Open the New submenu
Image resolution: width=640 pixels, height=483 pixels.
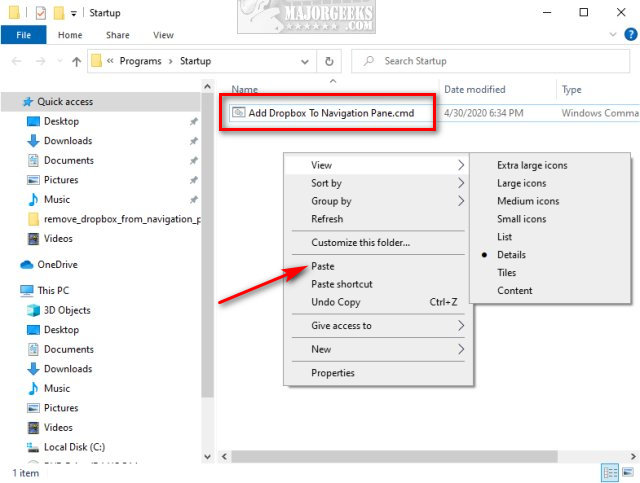(x=378, y=349)
